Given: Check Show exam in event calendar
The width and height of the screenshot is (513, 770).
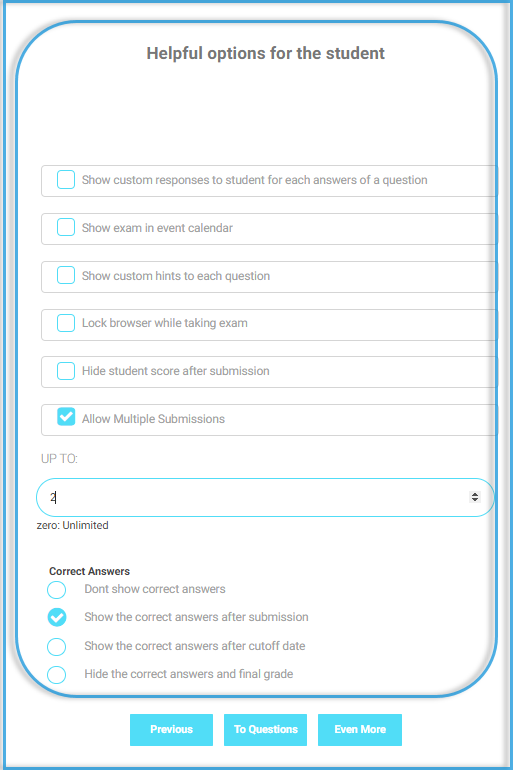Looking at the screenshot, I should pos(66,227).
